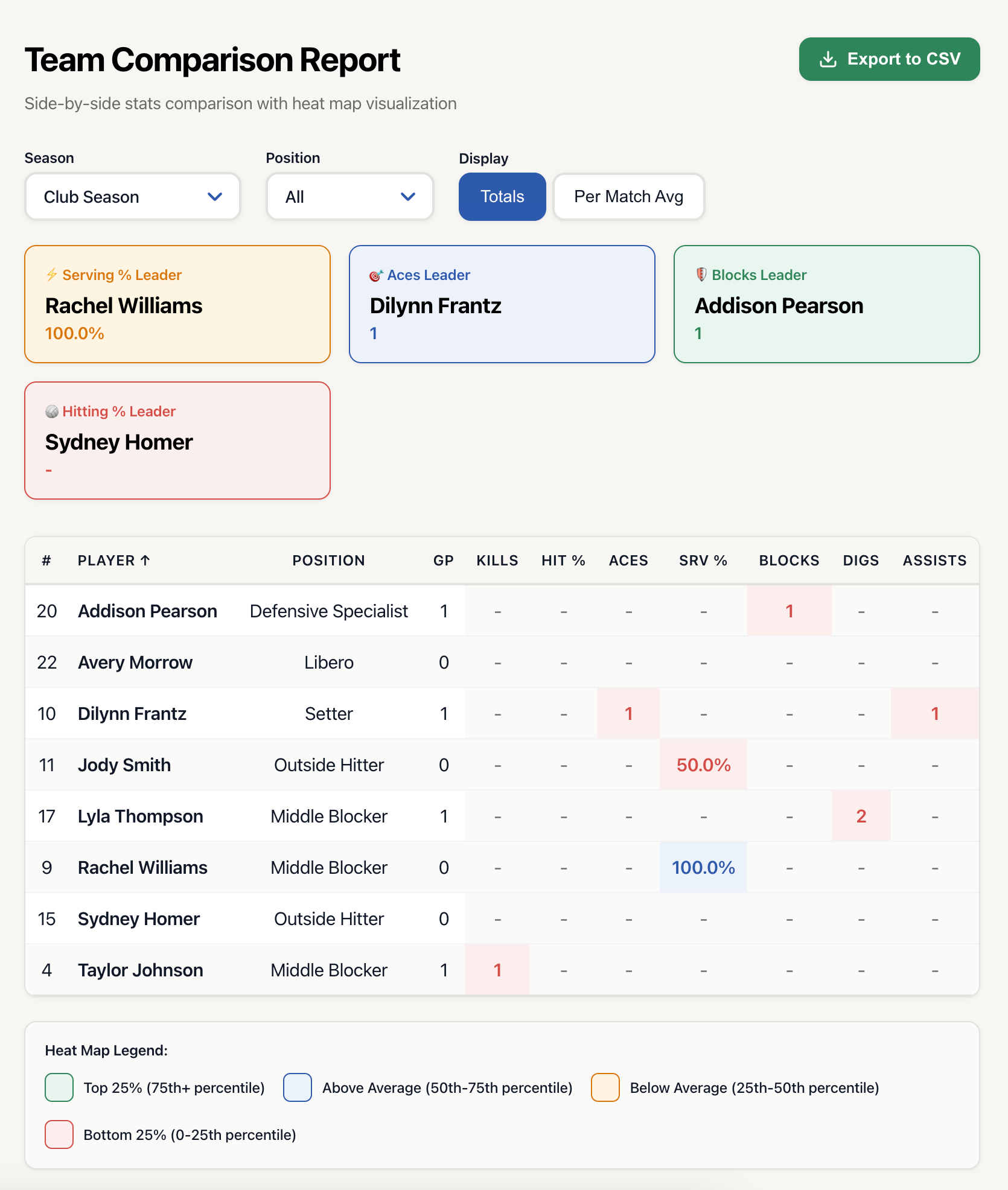
Task: Click Taylor Johnson's kills value cell
Action: point(497,970)
